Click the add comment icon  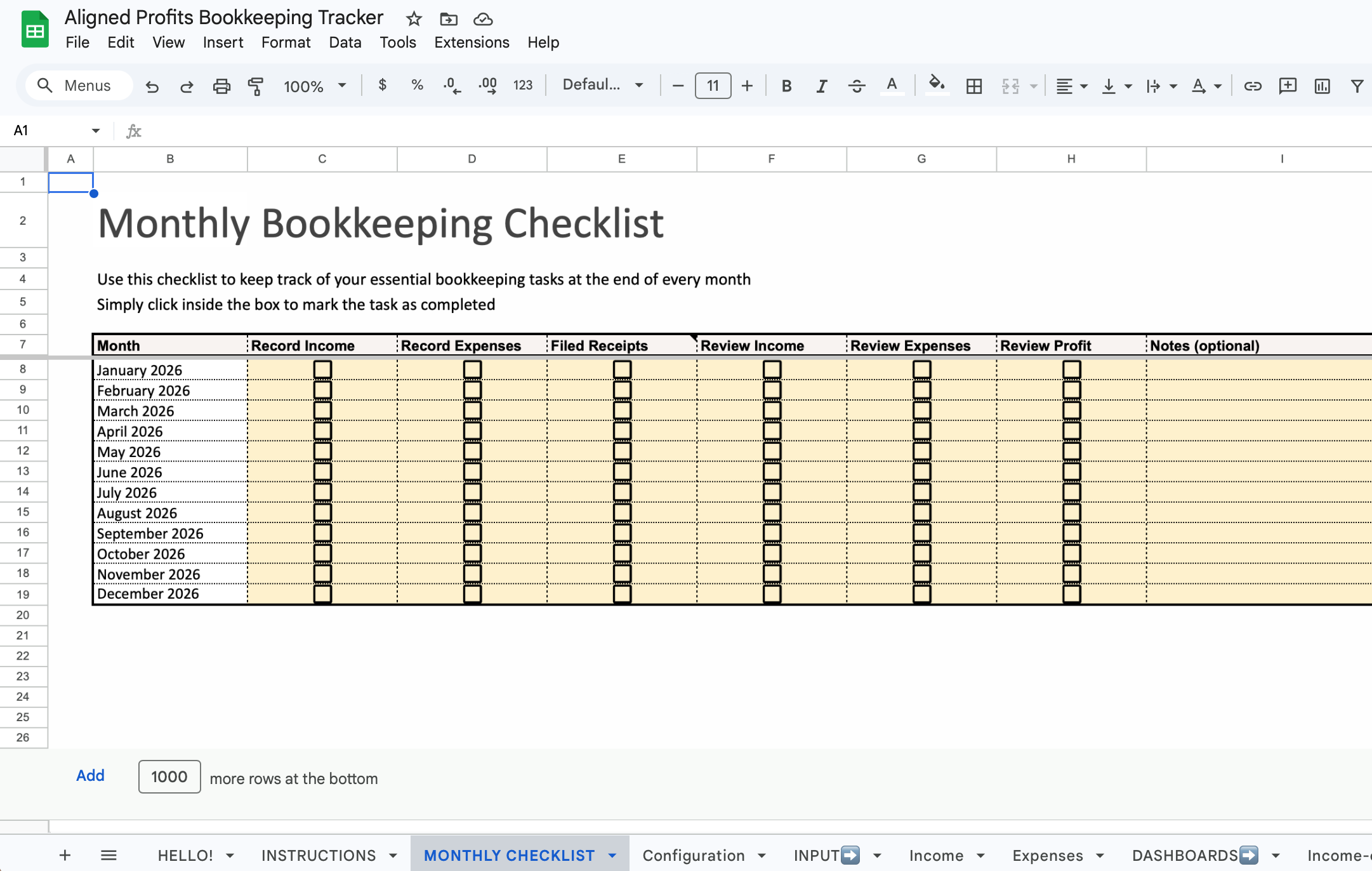point(1288,86)
